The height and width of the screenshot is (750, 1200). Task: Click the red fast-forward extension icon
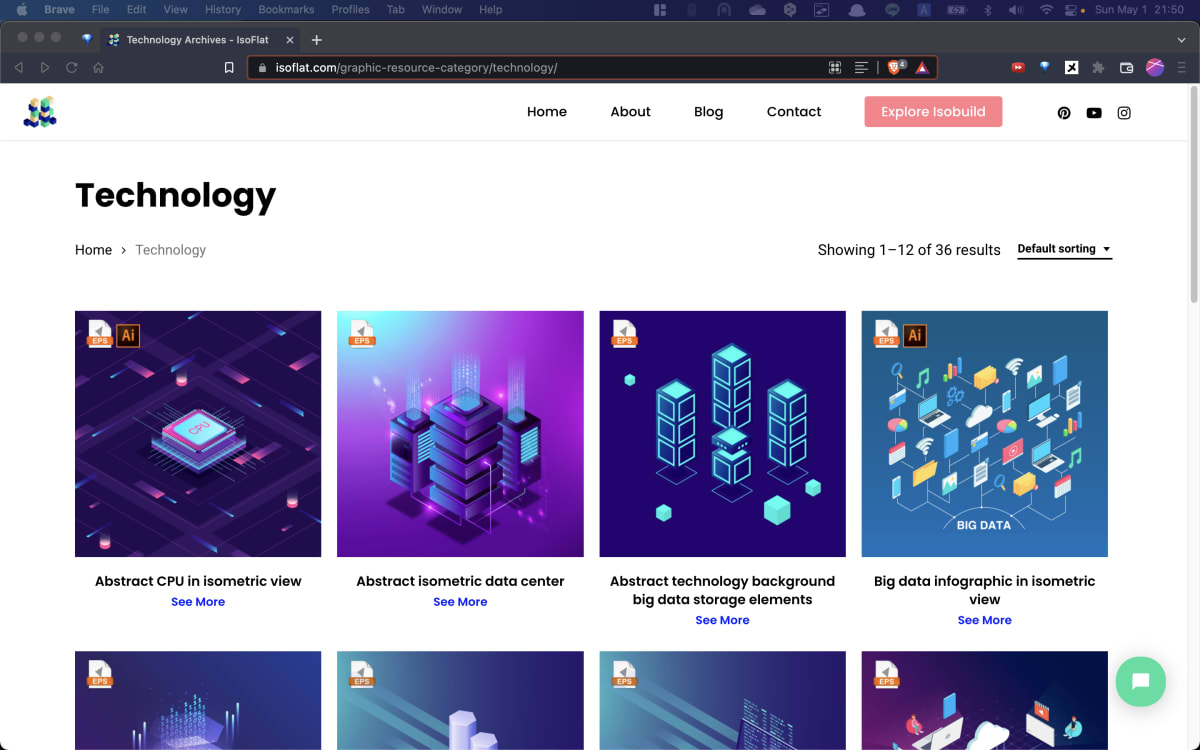click(x=1018, y=68)
